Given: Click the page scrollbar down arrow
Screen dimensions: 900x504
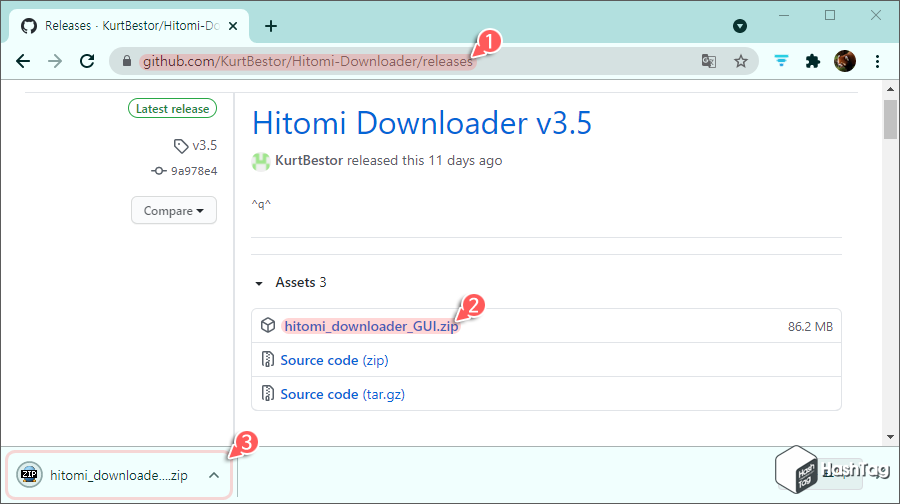Looking at the screenshot, I should [x=890, y=437].
